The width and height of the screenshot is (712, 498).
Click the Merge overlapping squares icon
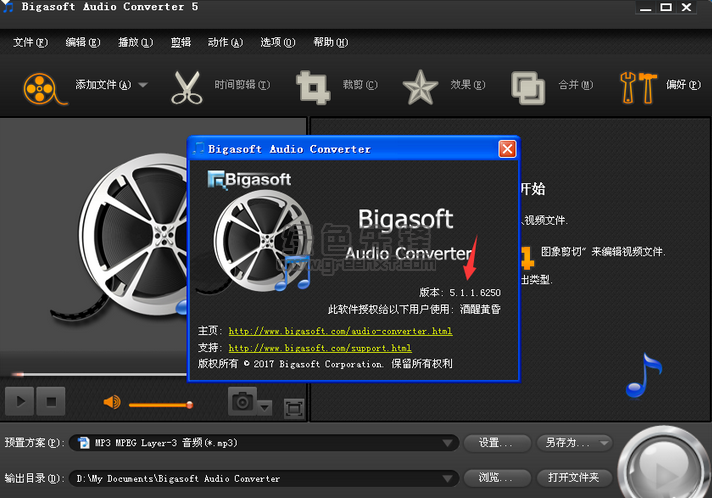click(527, 86)
